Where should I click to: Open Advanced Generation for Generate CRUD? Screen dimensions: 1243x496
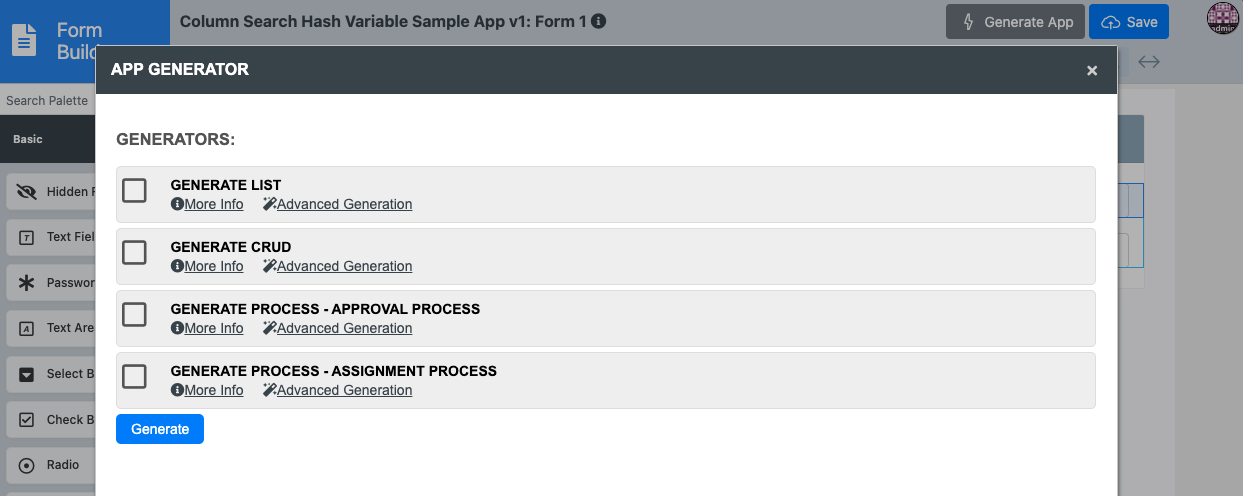(x=344, y=266)
